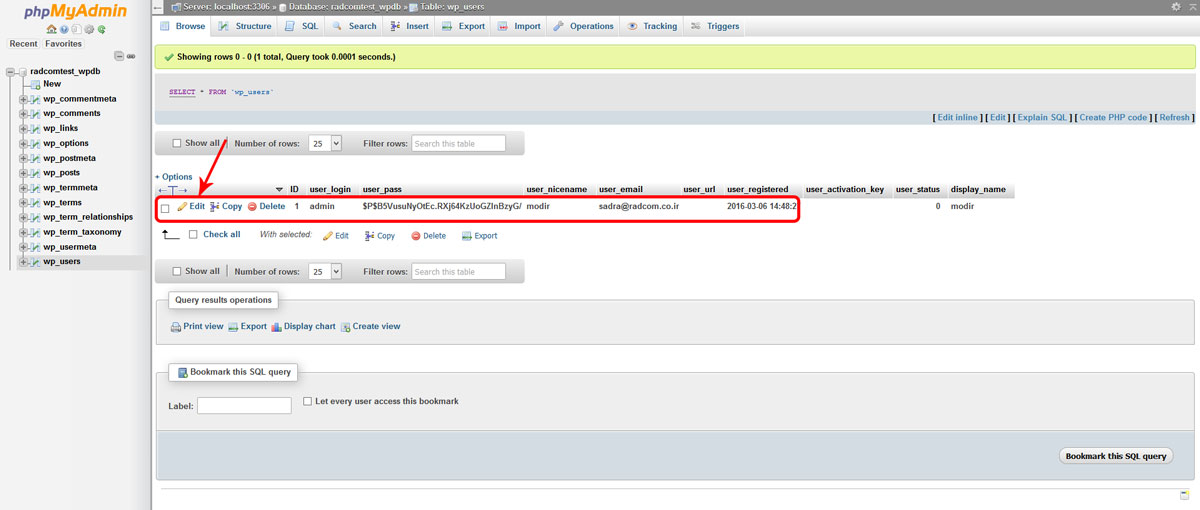Enable the upper Show all checkbox
Viewport: 1200px width, 510px height.
[177, 143]
